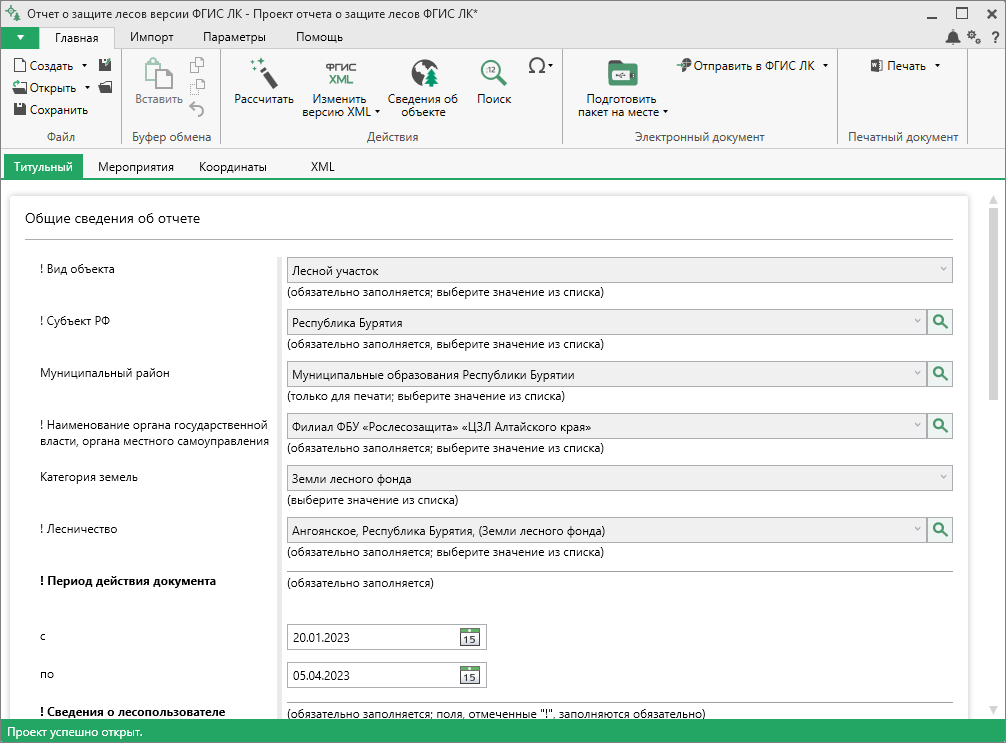Switch to the Параметры ribbon tab

pos(234,37)
